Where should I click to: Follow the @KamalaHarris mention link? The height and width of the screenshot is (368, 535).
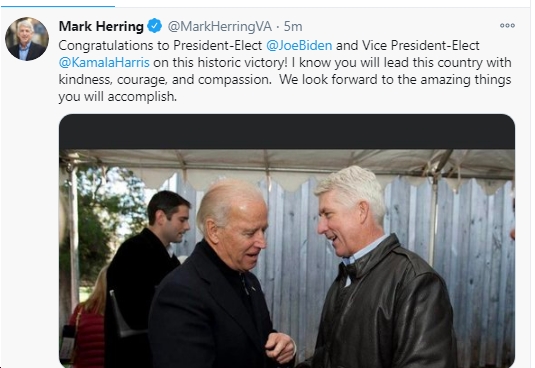pos(104,62)
